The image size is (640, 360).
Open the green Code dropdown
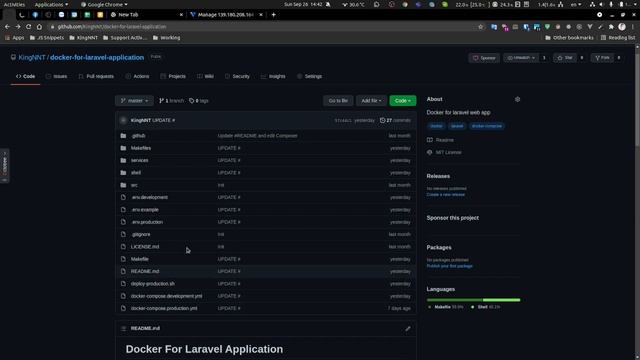tap(402, 101)
